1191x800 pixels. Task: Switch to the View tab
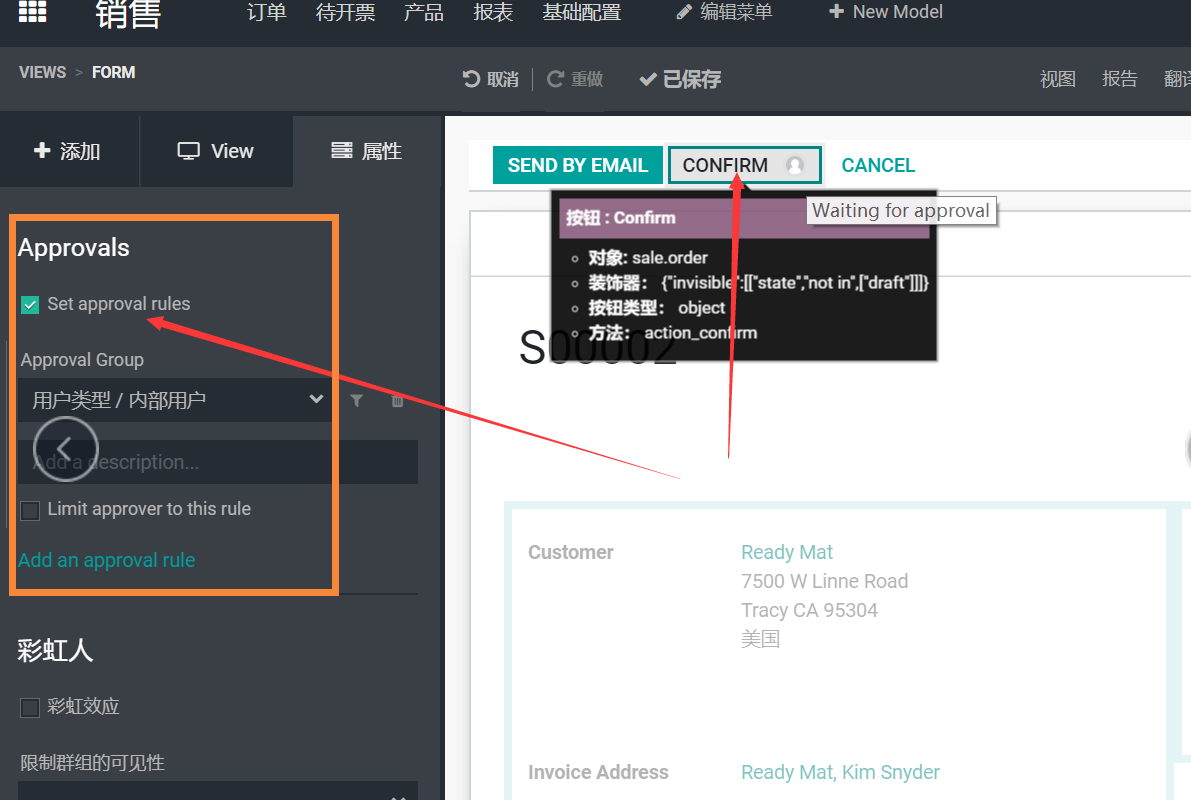click(216, 151)
